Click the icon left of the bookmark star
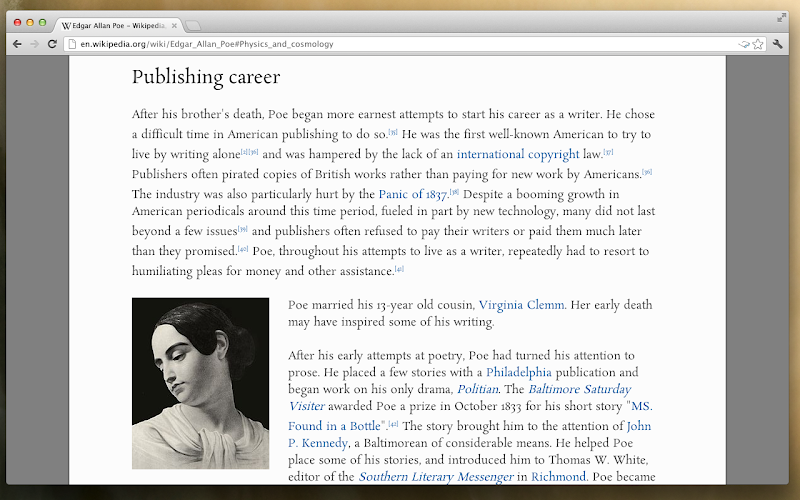 pyautogui.click(x=744, y=44)
